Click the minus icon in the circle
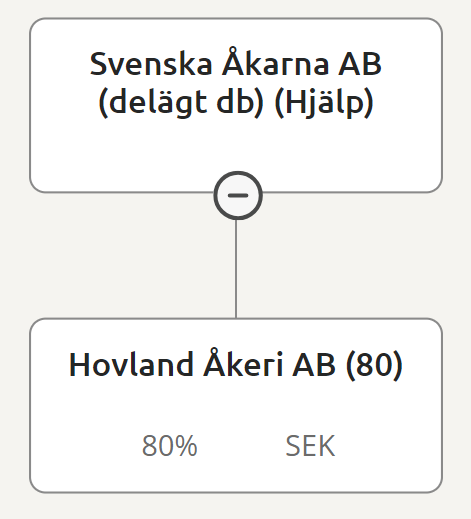This screenshot has width=471, height=519. [238, 196]
